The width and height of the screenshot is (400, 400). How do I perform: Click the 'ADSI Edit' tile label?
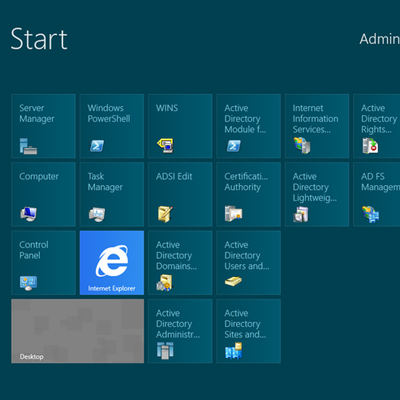click(x=174, y=176)
